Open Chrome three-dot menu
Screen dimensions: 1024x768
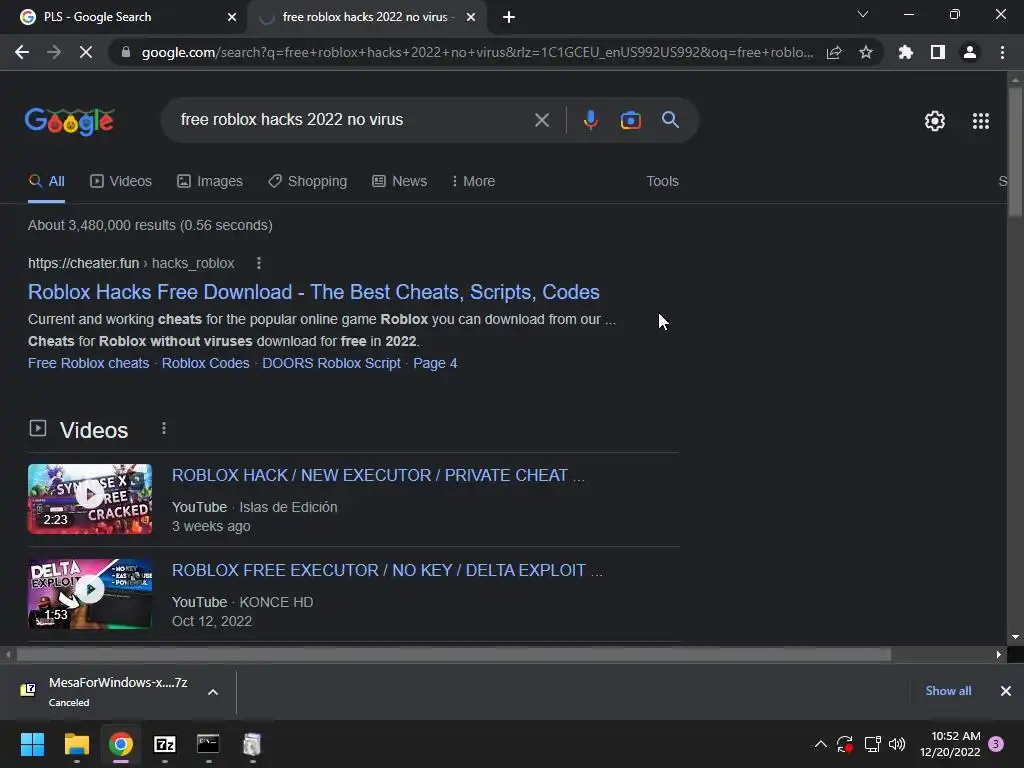[x=1002, y=52]
